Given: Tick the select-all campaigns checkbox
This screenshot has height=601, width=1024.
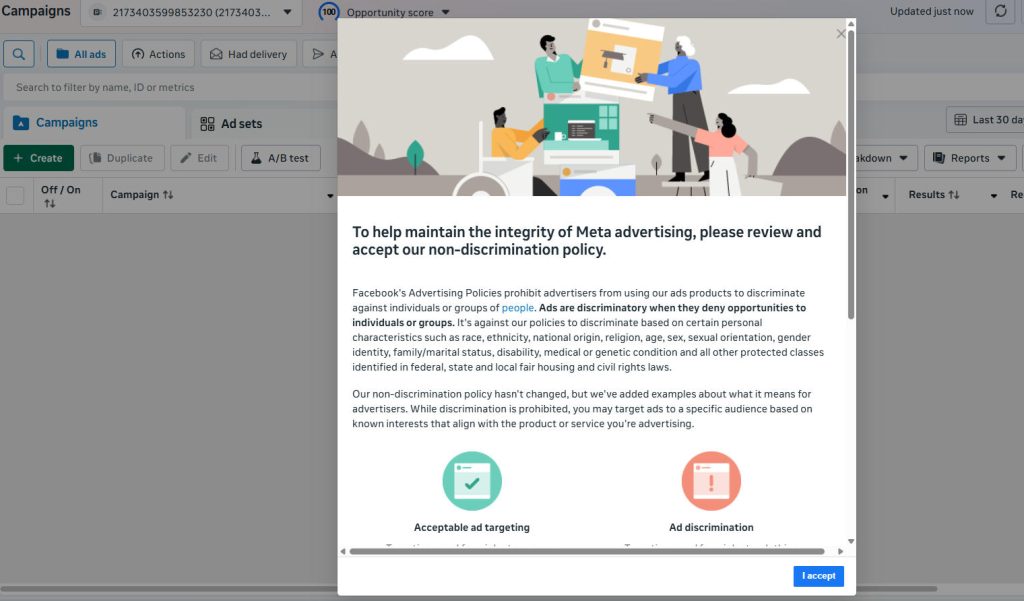Looking at the screenshot, I should [x=15, y=195].
